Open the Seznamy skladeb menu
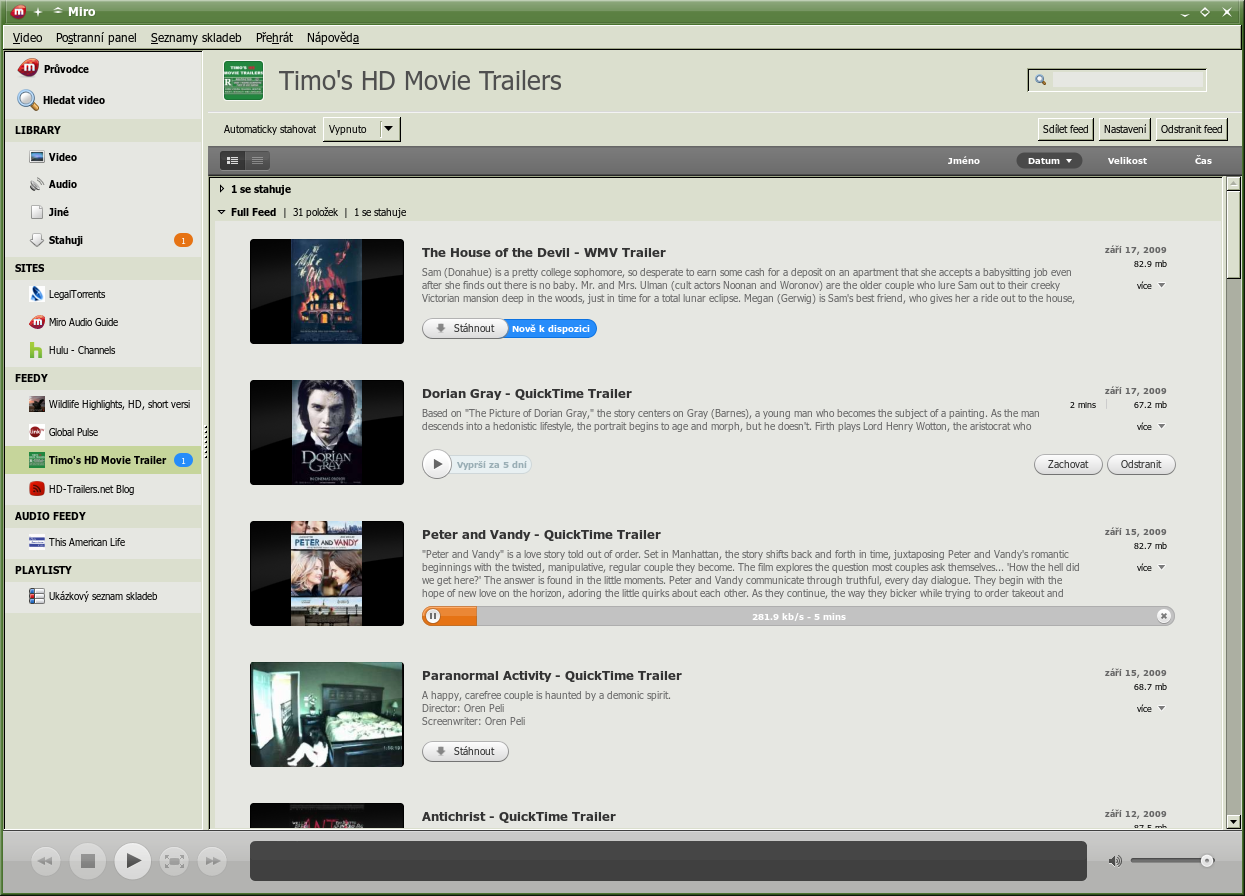This screenshot has height=896, width=1245. tap(196, 38)
